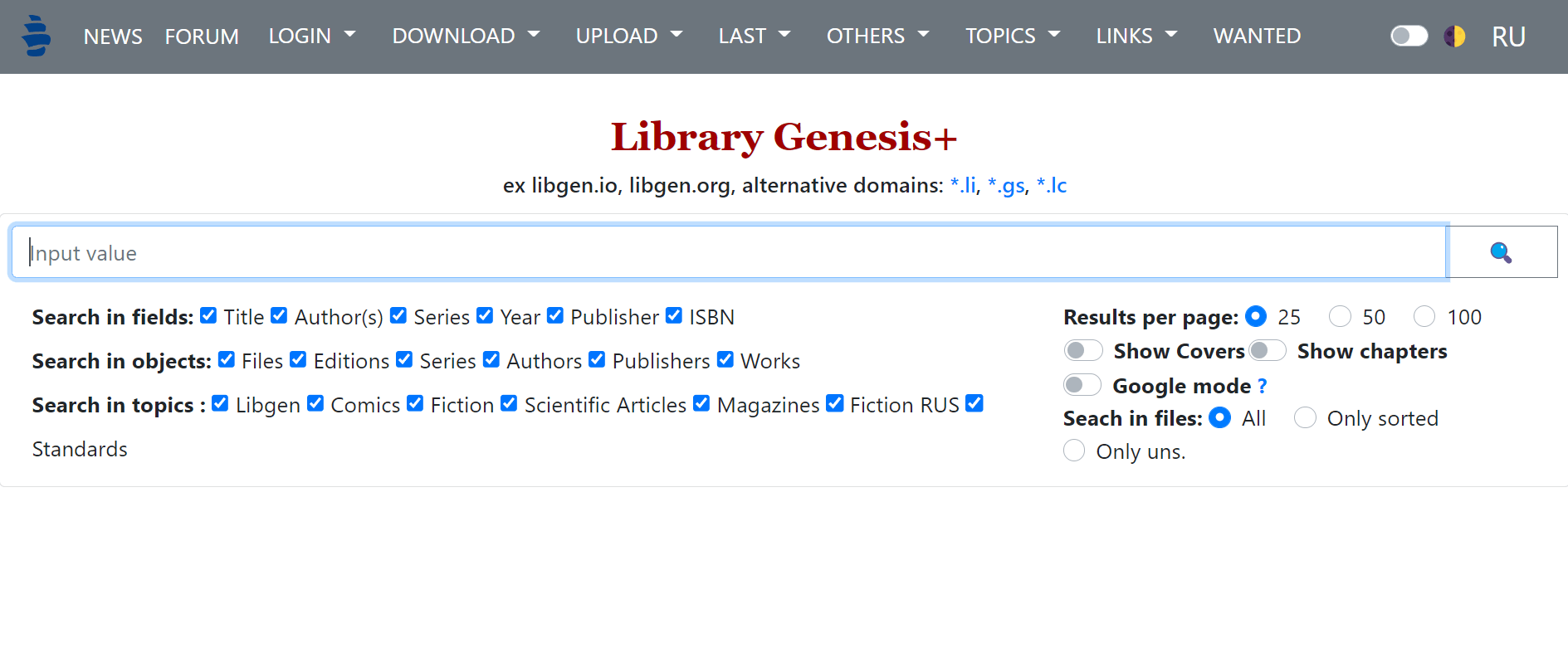Visit the *.gs alternative domain link

pyautogui.click(x=1006, y=186)
